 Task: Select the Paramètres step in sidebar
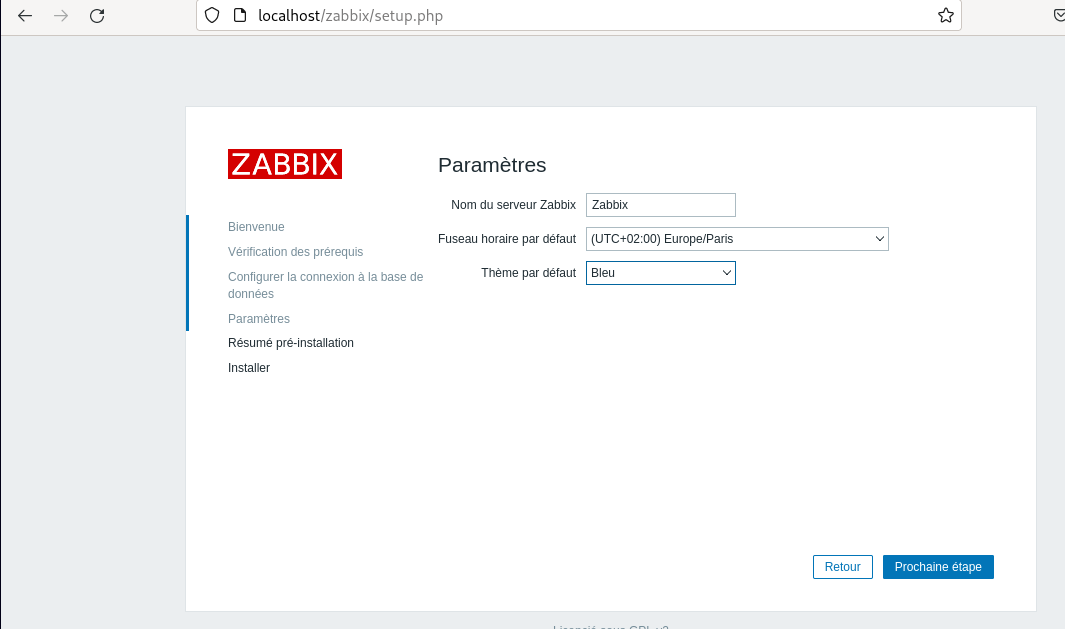[x=259, y=319]
